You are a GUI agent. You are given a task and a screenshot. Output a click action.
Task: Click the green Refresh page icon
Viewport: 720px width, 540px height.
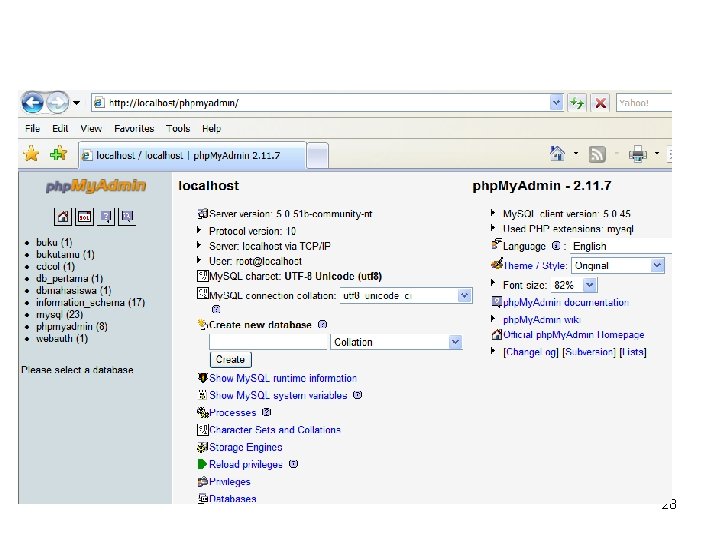click(x=577, y=103)
